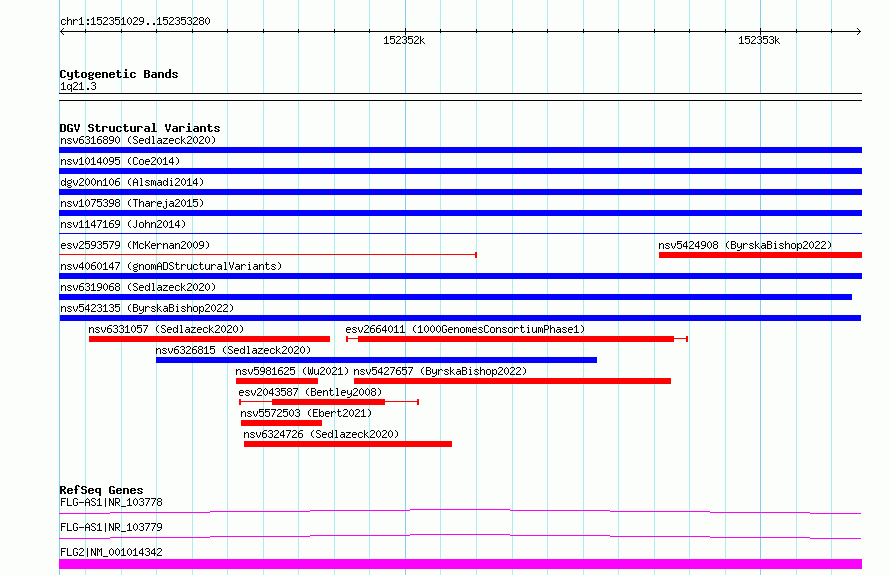Select the esv2593579 (McKernan2009) label

point(135,245)
